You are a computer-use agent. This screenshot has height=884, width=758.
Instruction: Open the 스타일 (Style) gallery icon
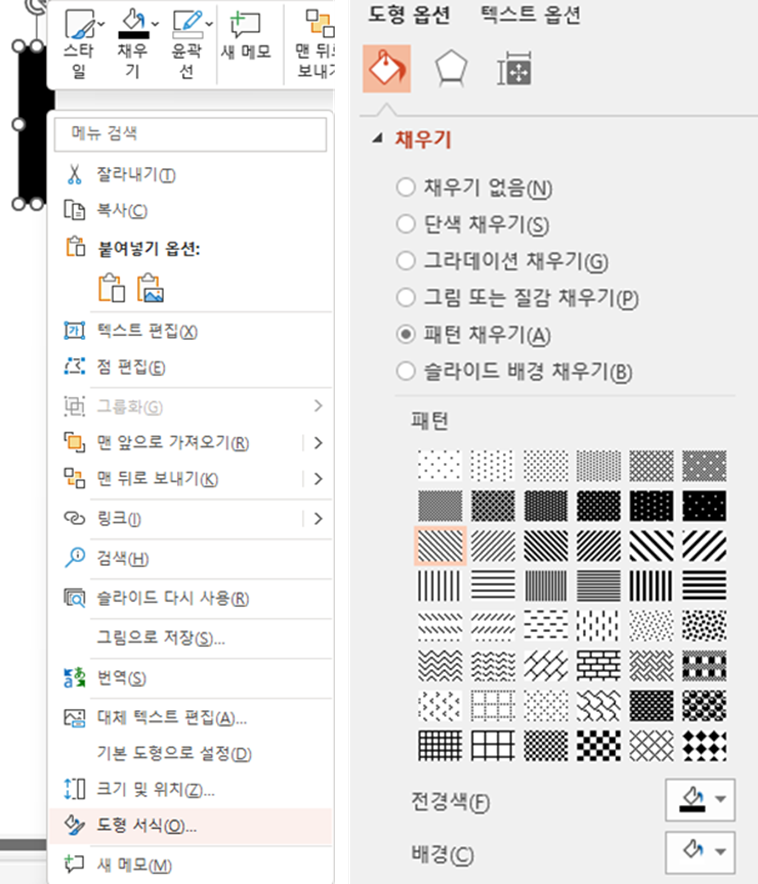point(80,24)
